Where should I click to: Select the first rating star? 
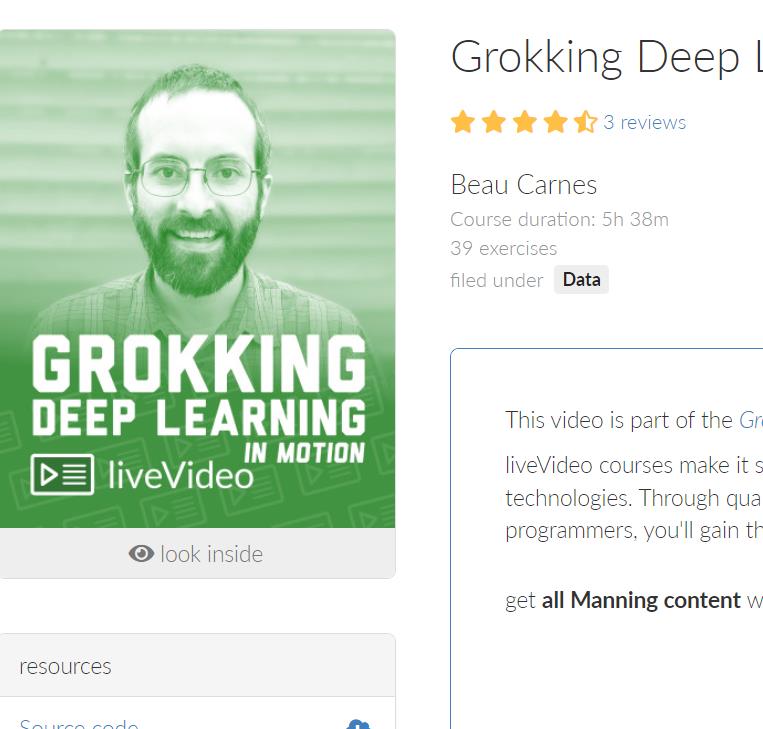pos(463,122)
